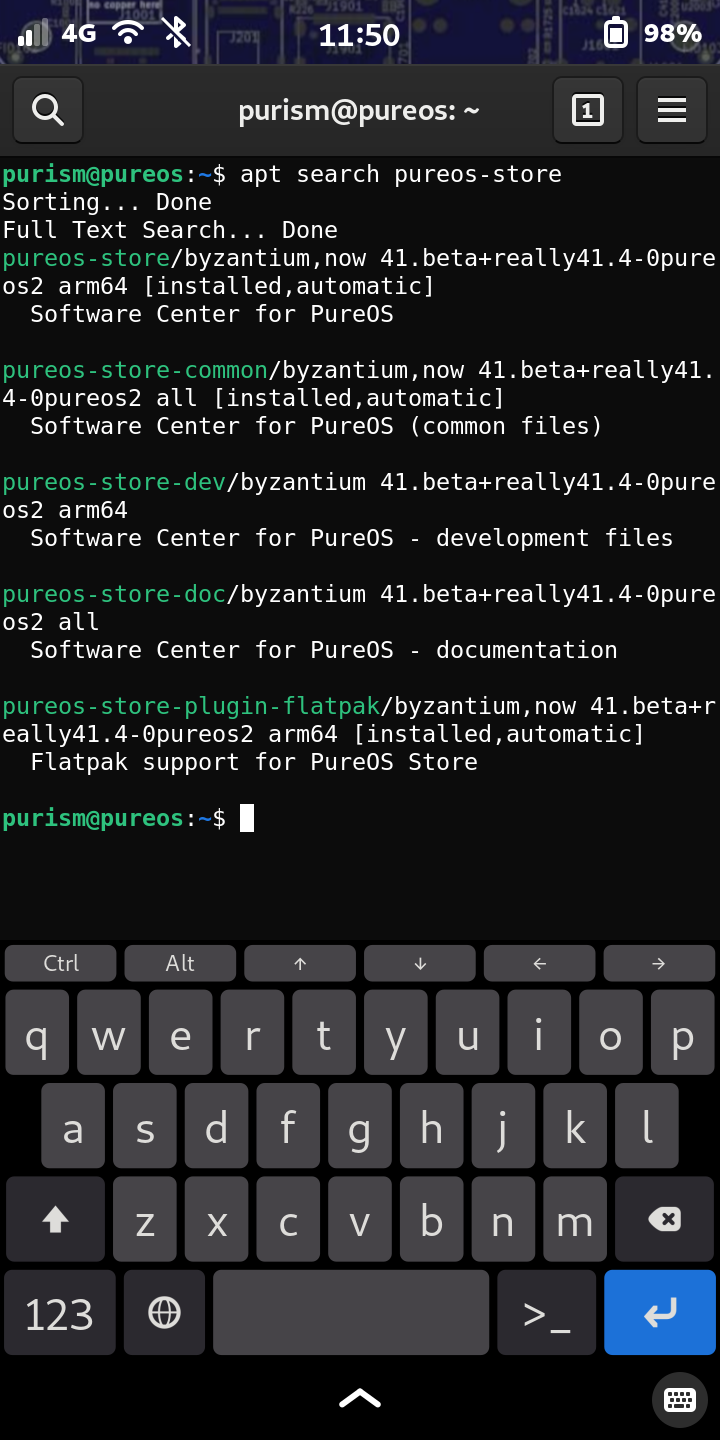
Task: Tap the v key
Action: 360,1219
